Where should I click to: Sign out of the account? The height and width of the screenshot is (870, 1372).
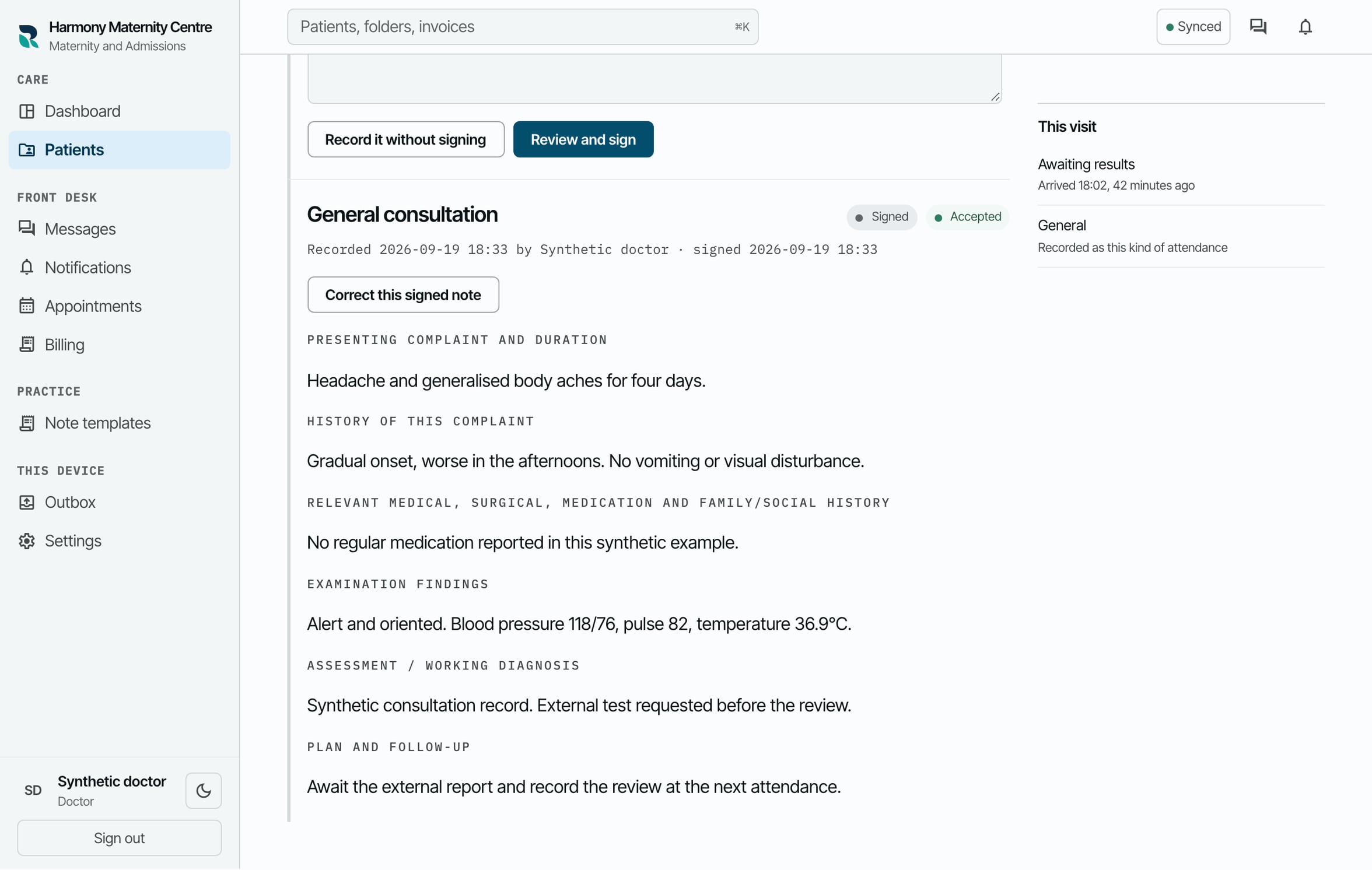120,838
